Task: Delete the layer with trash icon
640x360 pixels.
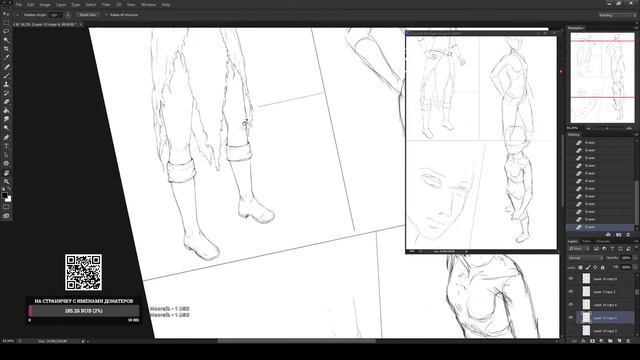Action: coord(628,341)
